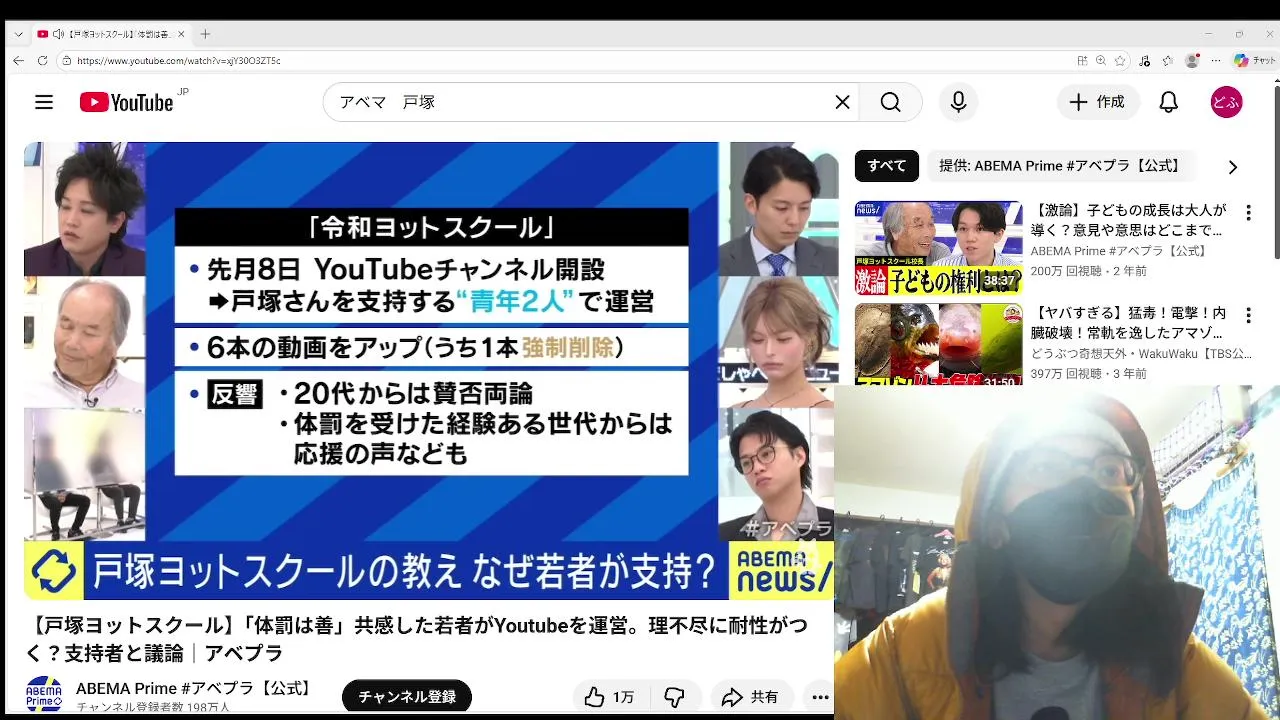Click the video title 【戸塚ヨットスクール】「体罰は善」
The width and height of the screenshot is (1280, 720).
coord(416,639)
